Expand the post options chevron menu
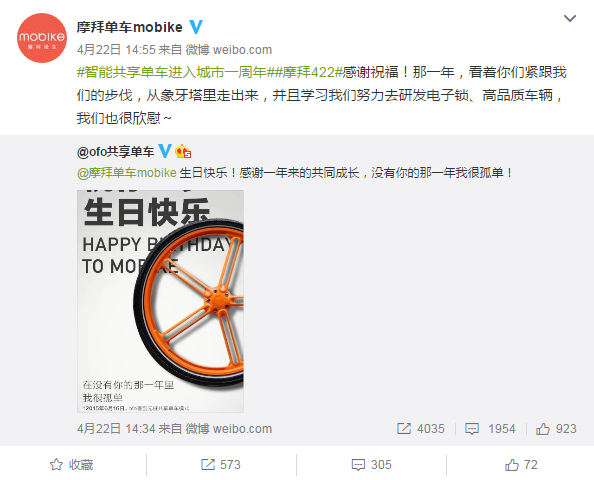Screen dimensions: 594x480 click(570, 18)
